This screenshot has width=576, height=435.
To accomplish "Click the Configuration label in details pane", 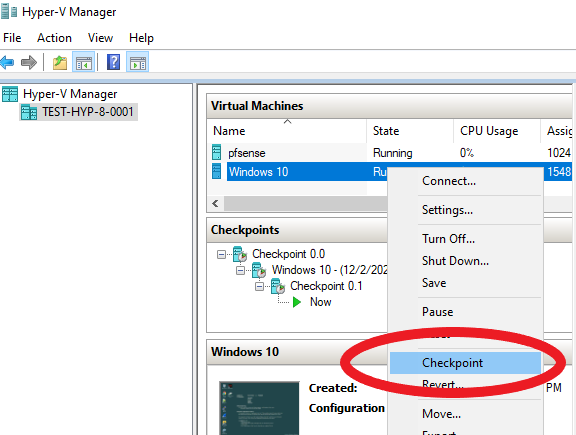I will (x=346, y=408).
